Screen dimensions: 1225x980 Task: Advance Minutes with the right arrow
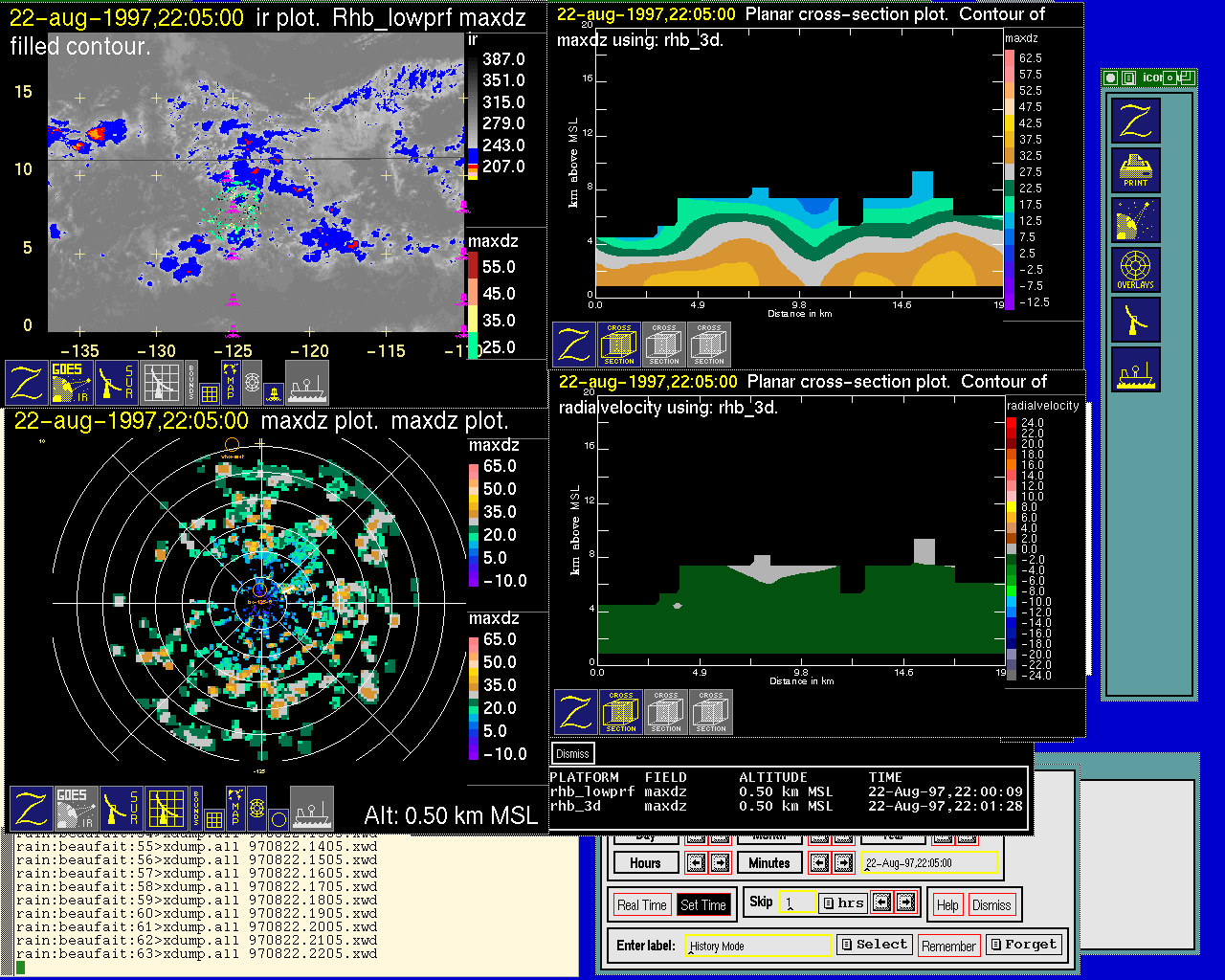(843, 862)
